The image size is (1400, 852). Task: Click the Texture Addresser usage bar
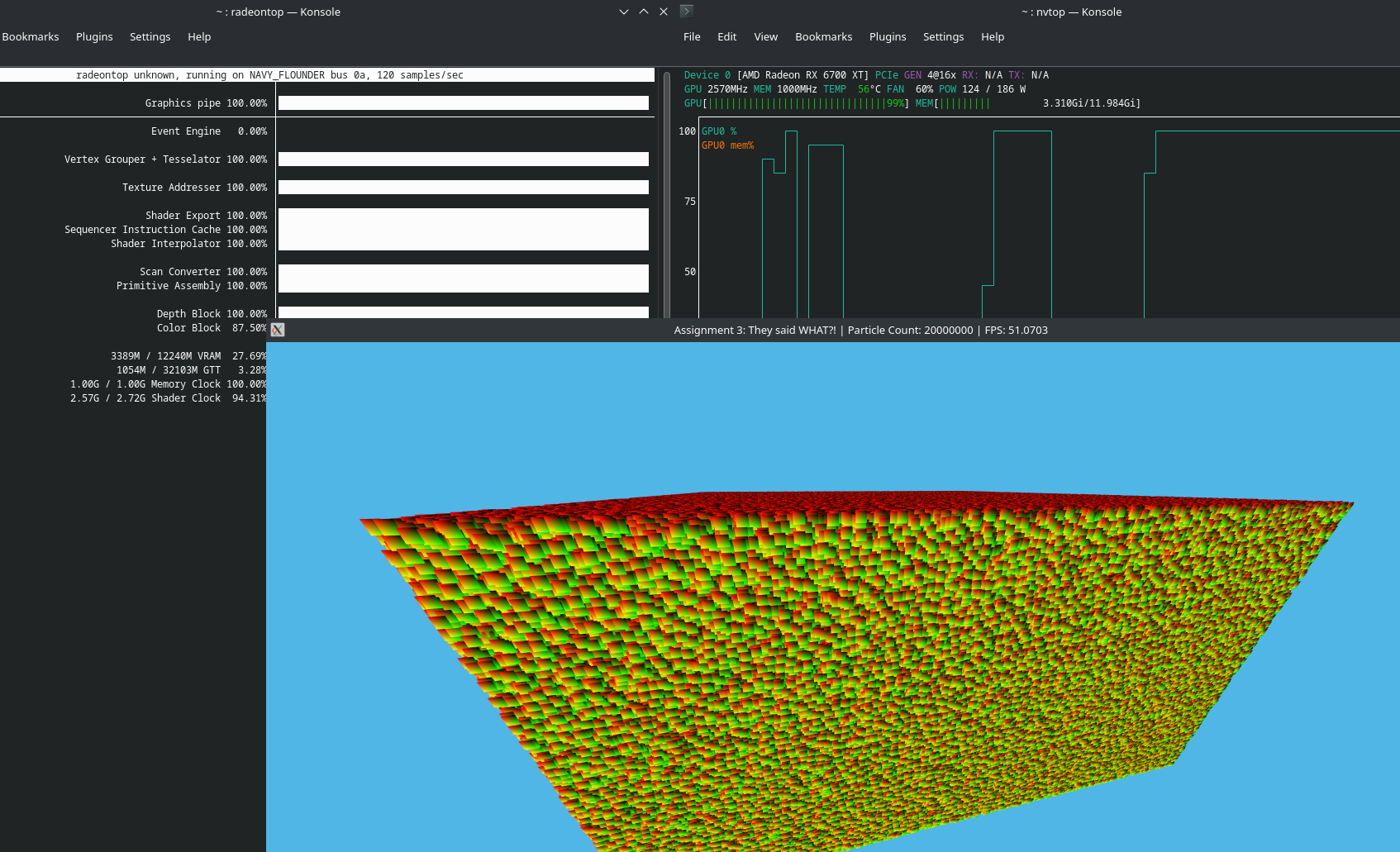[464, 188]
